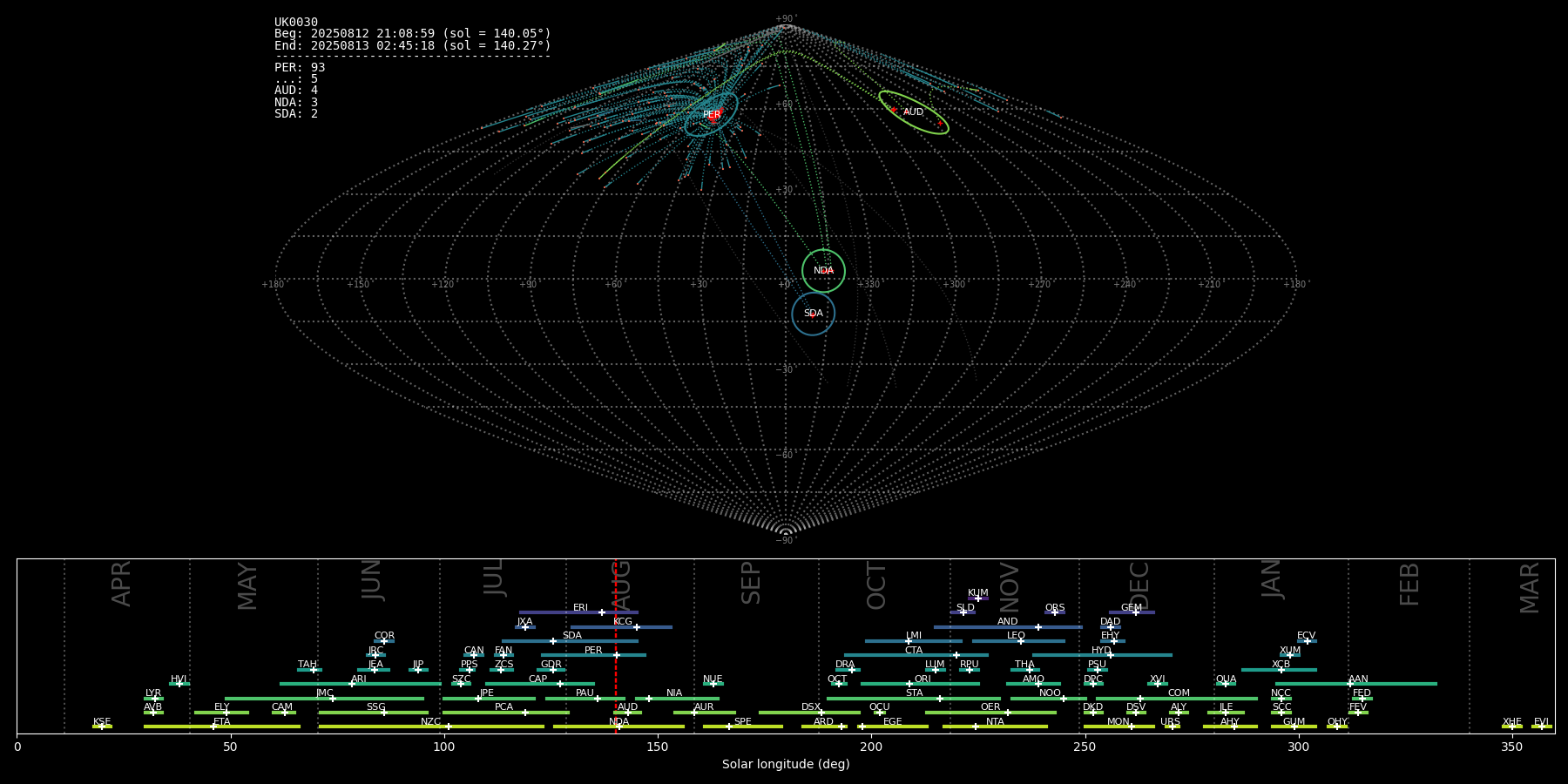
Task: Click the CAP shower bar in timeline
Action: click(540, 684)
